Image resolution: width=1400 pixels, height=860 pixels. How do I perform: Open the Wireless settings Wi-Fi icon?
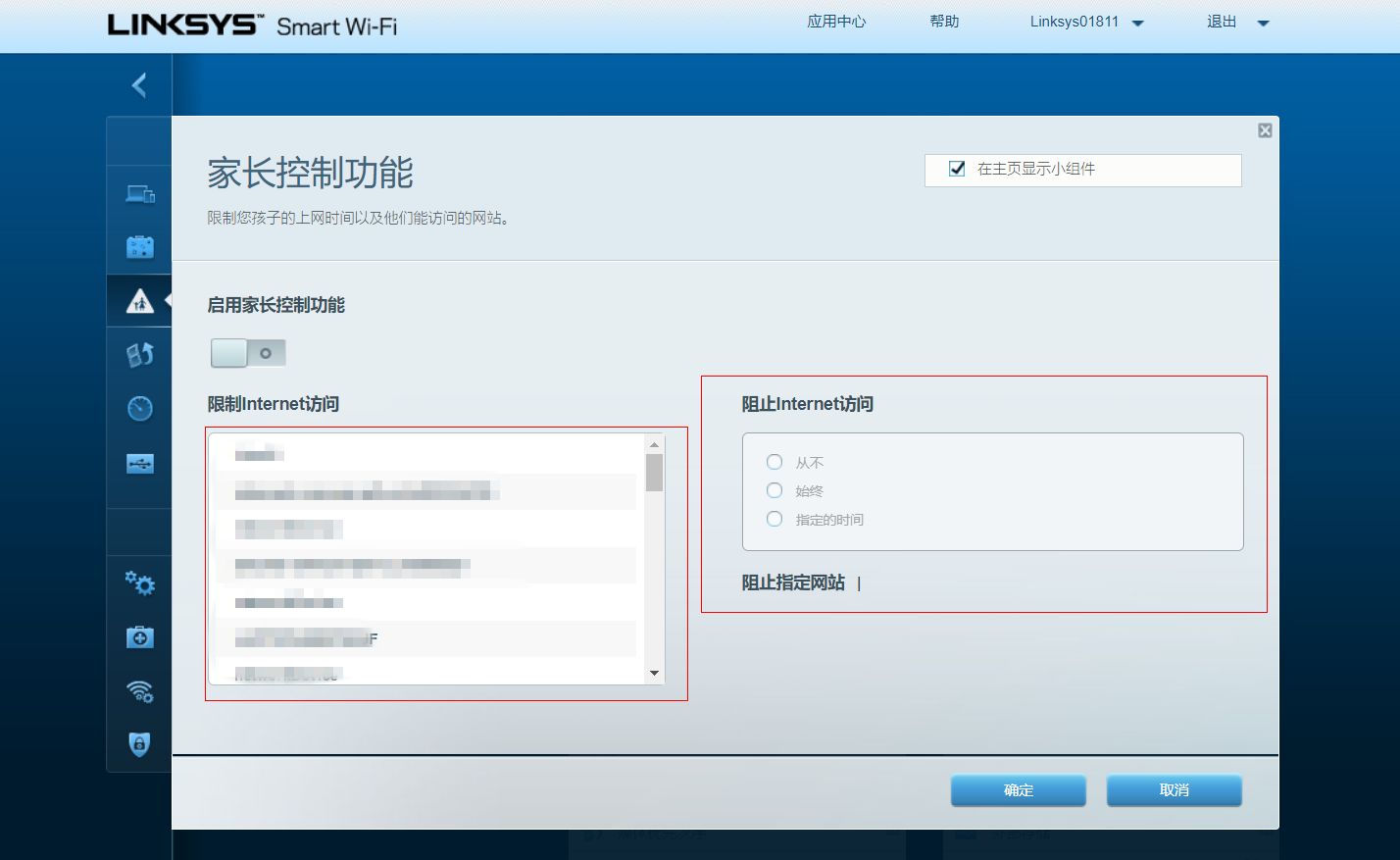[x=140, y=691]
